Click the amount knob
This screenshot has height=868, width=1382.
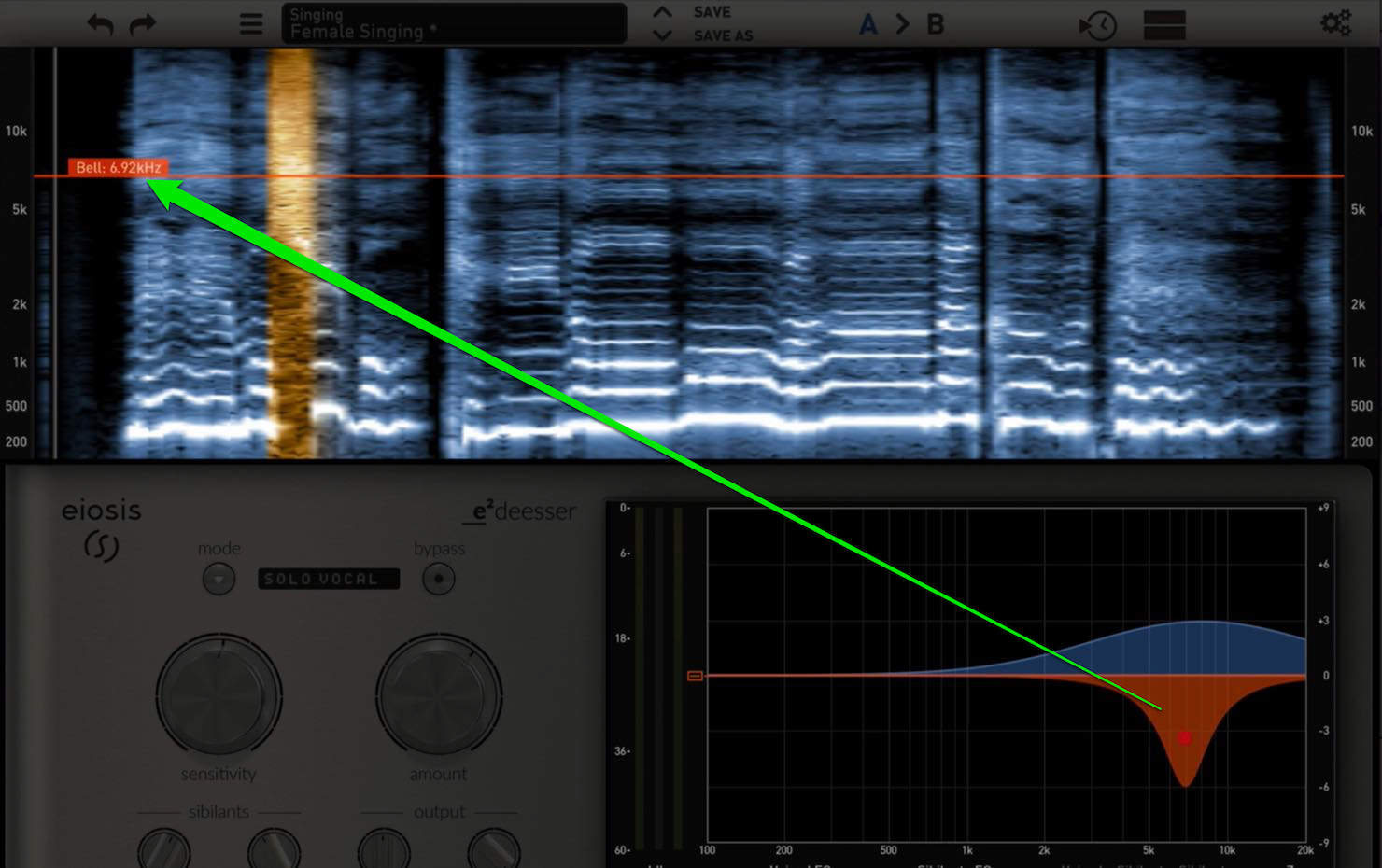pos(439,695)
